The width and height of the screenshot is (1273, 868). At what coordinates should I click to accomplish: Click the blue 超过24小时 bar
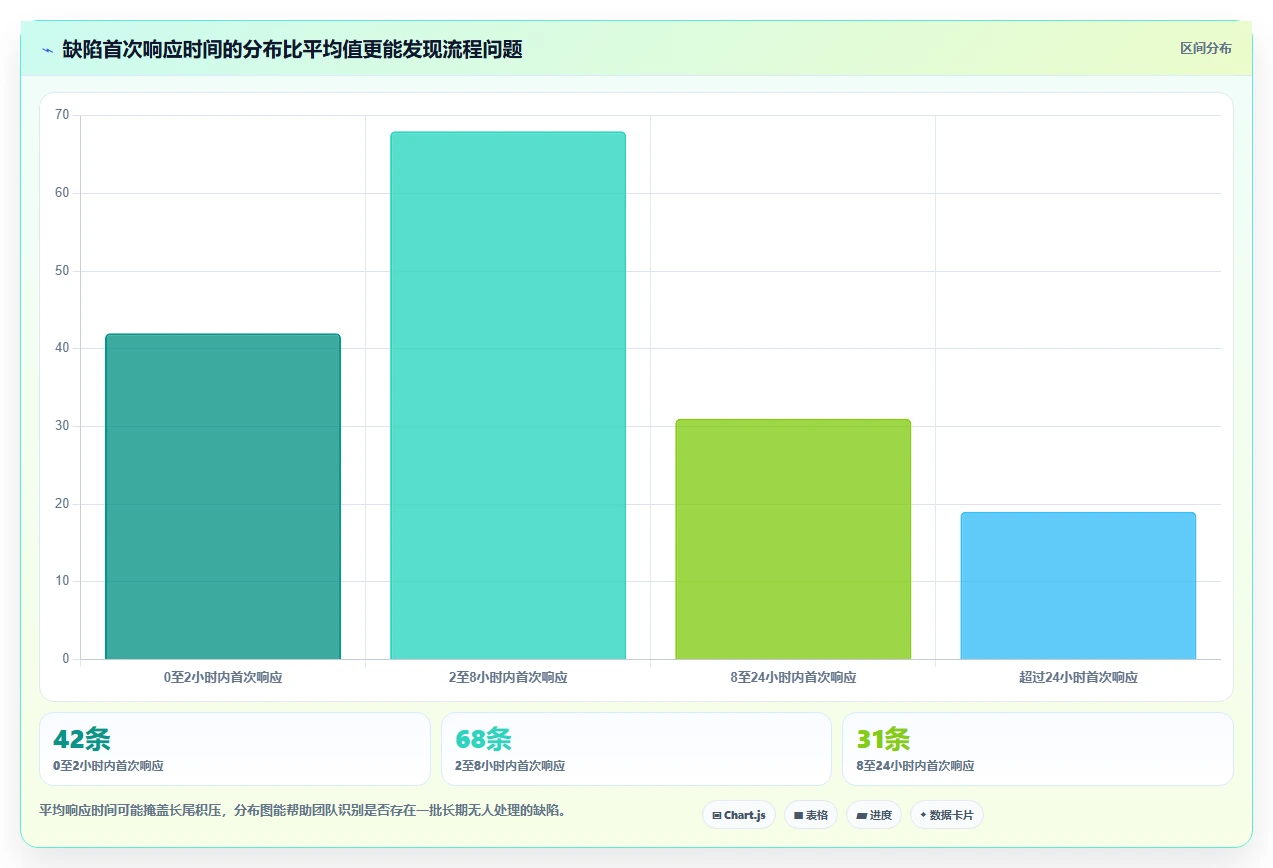pos(1078,585)
